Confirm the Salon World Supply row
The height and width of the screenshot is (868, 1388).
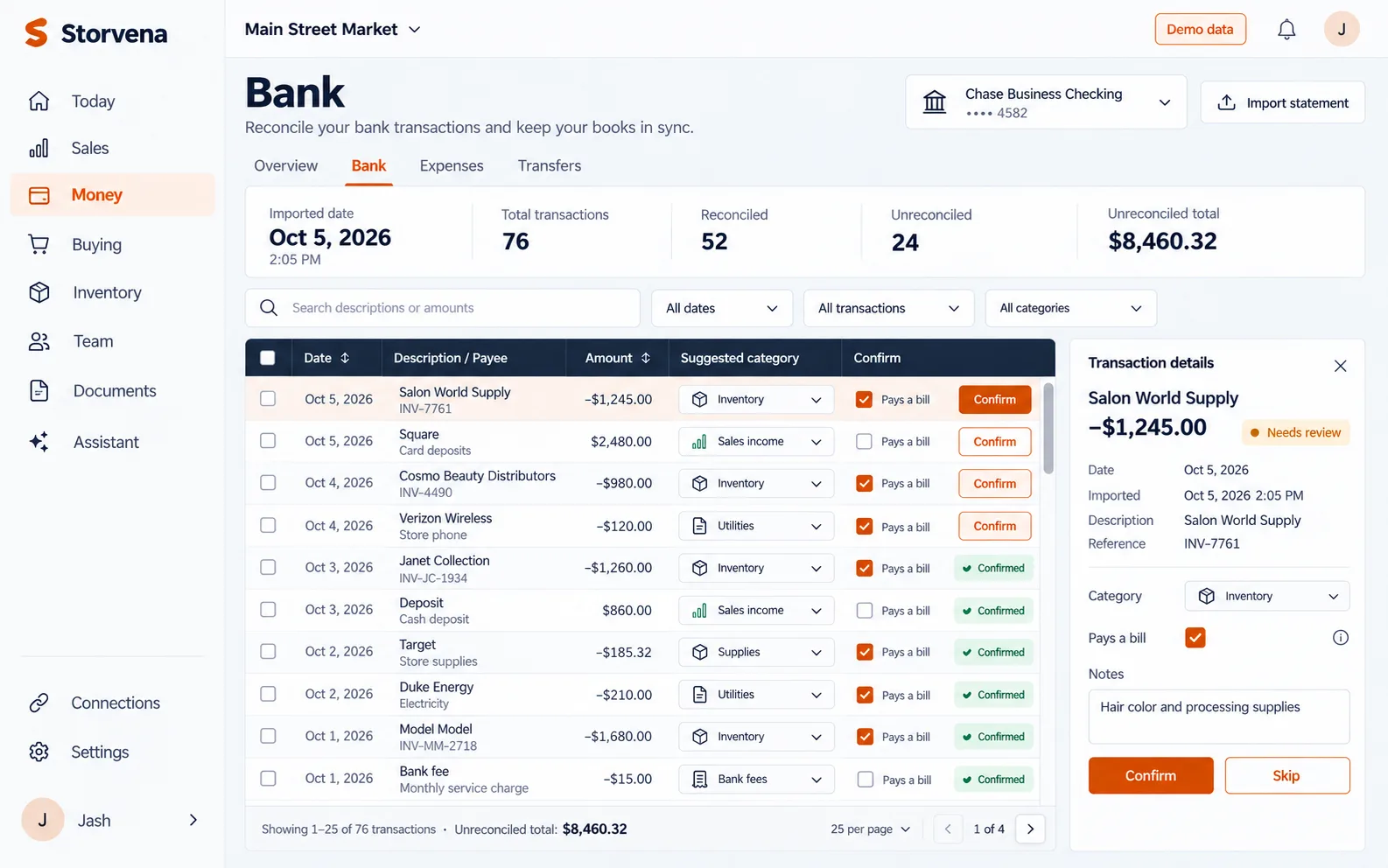point(995,399)
